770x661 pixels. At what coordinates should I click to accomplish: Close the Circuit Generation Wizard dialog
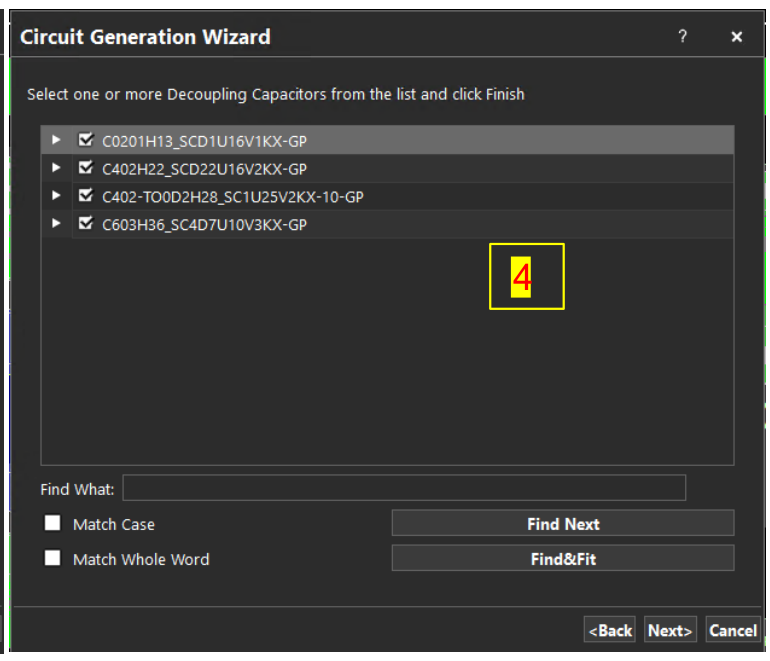[736, 37]
